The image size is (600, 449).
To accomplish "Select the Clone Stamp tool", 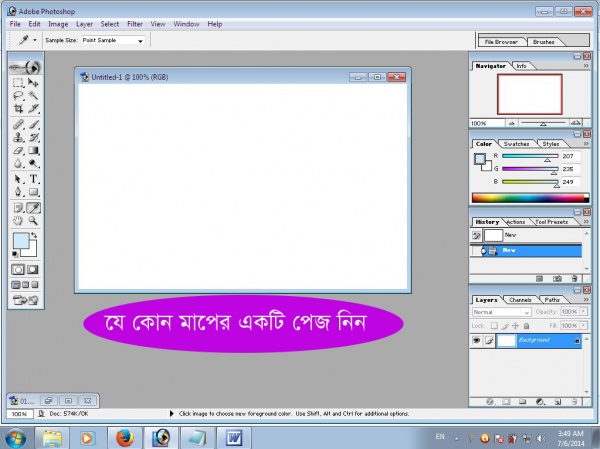I will tap(18, 137).
